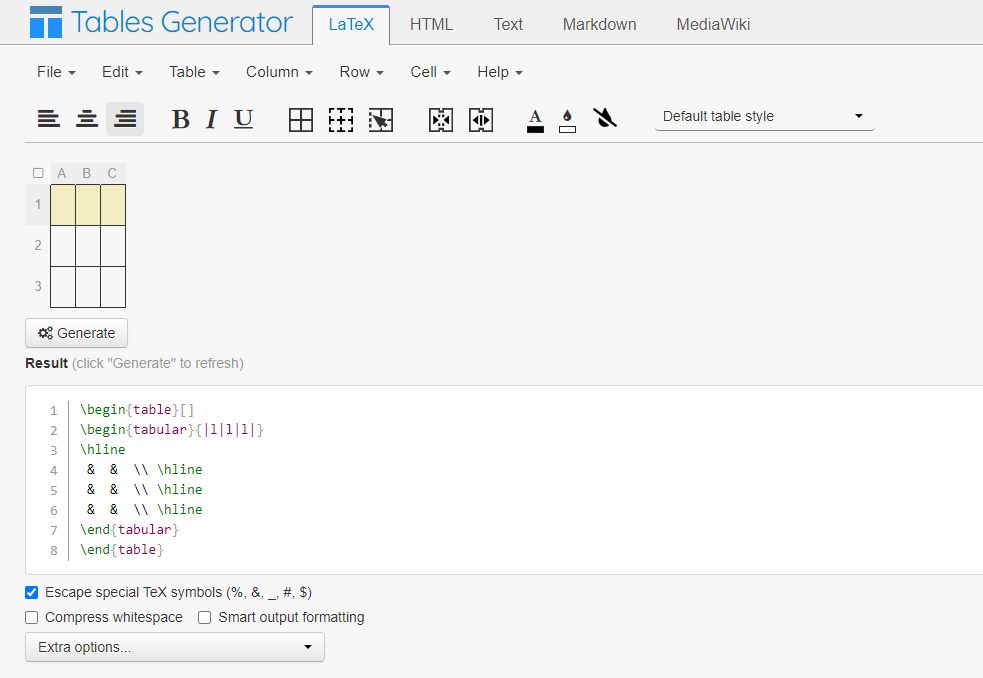Open the File menu
This screenshot has height=678, width=983.
56,72
